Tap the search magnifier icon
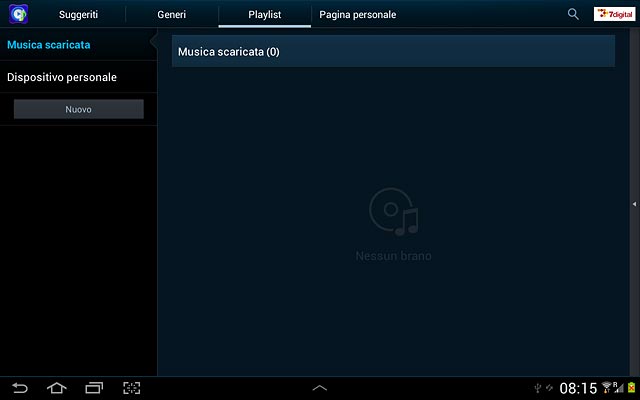This screenshot has width=640, height=400. click(573, 14)
